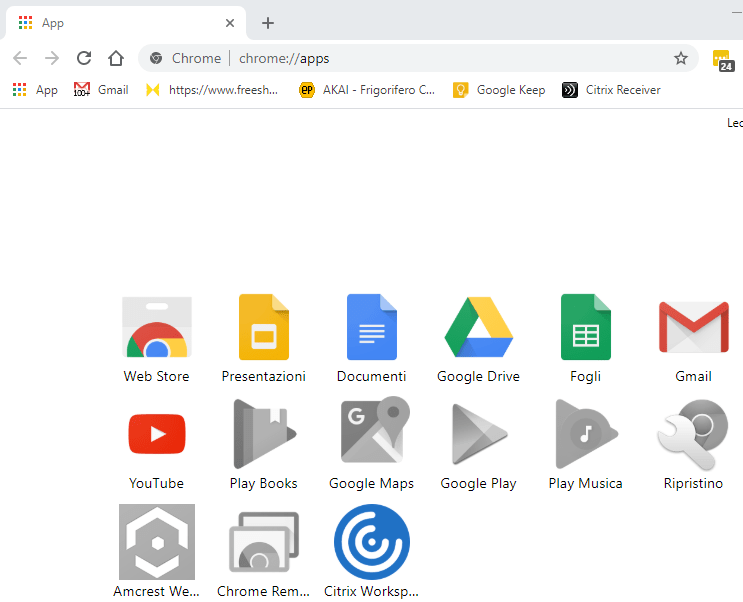Click the Chrome site info icon
Viewport: 743px width, 602px height.
(156, 58)
